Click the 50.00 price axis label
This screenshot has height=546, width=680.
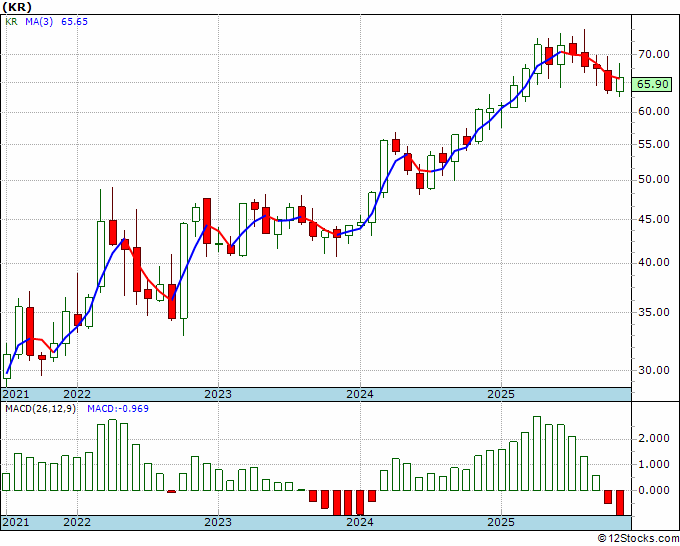pyautogui.click(x=654, y=180)
